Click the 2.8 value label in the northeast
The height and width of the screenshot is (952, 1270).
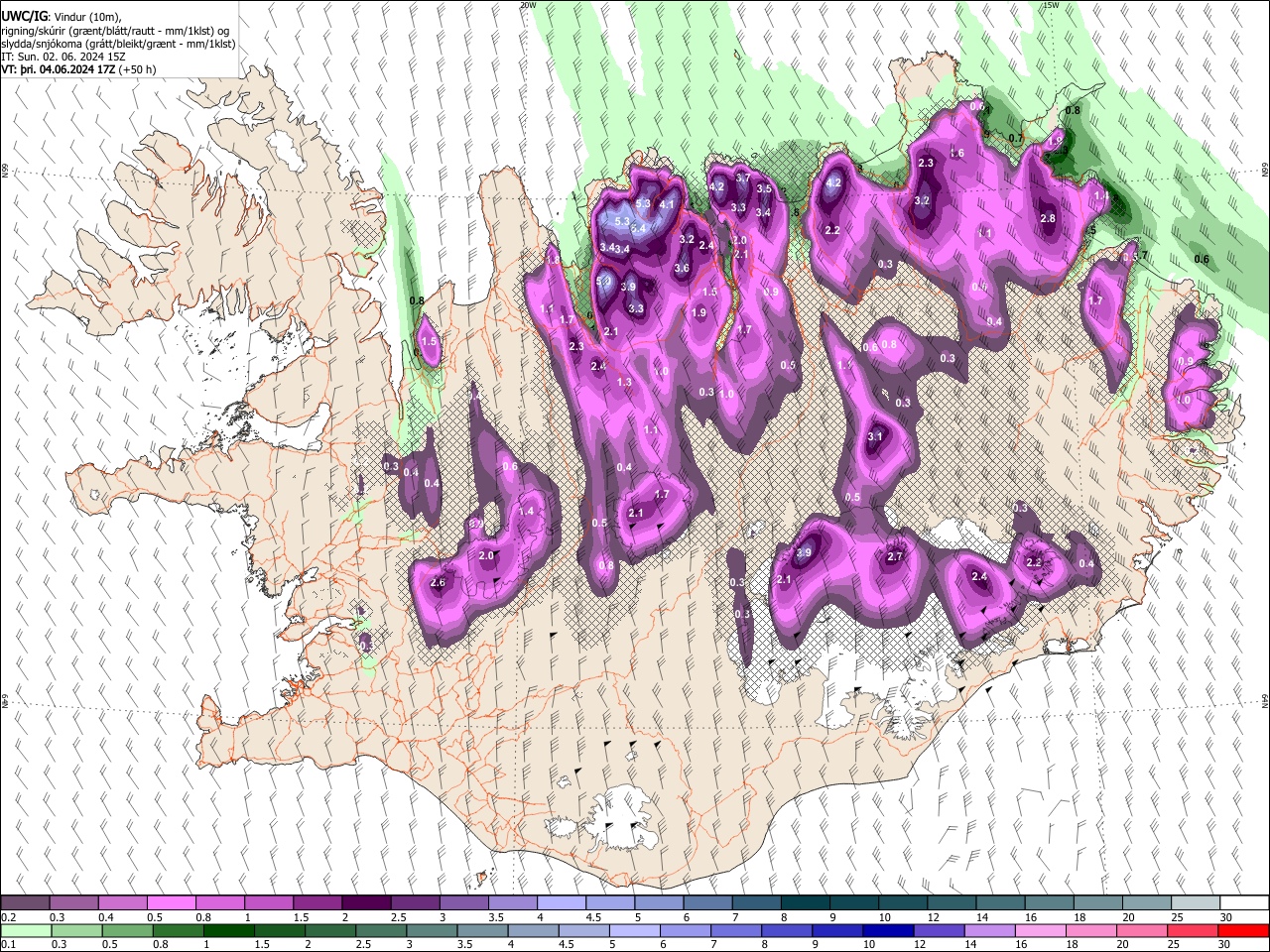1048,218
